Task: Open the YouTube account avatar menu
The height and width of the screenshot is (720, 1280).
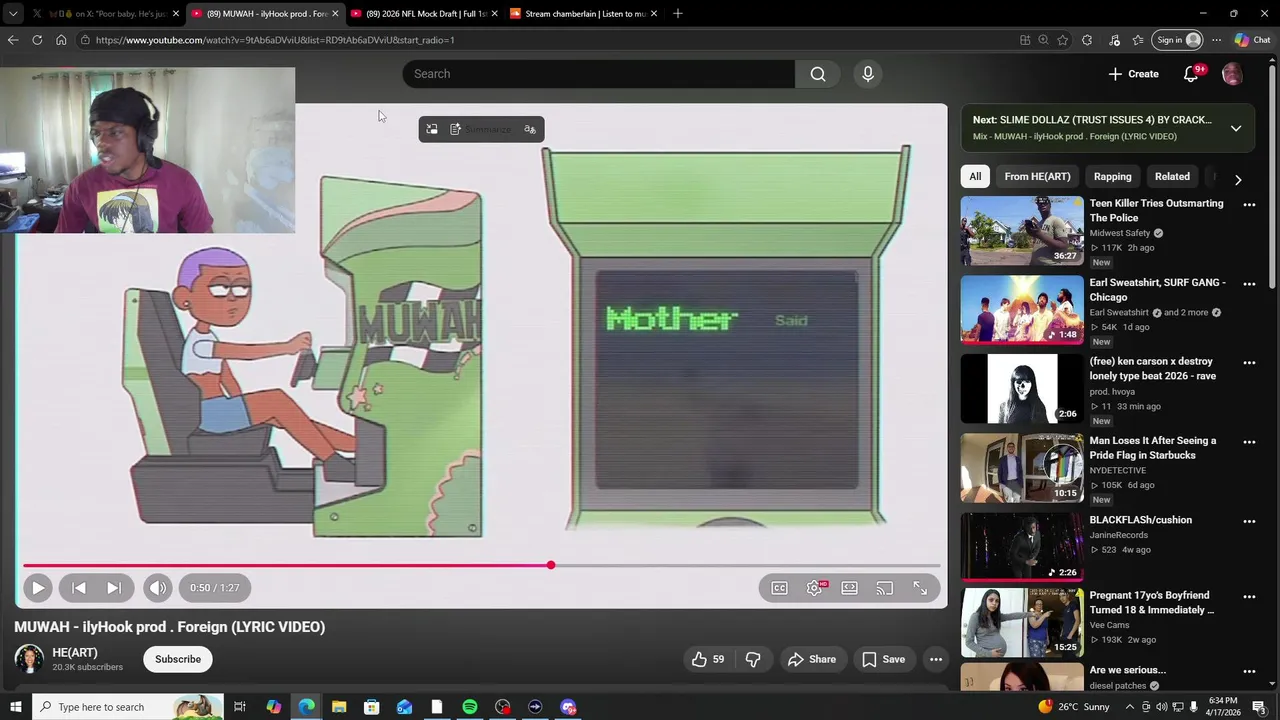Action: click(x=1232, y=74)
